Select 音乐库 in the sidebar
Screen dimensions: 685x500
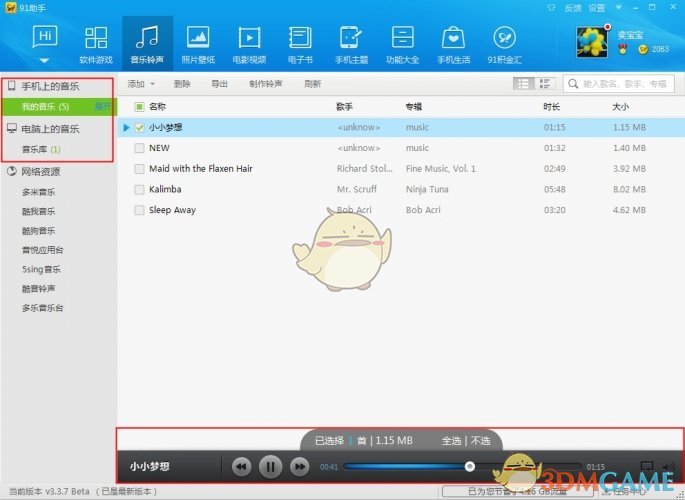tap(35, 149)
